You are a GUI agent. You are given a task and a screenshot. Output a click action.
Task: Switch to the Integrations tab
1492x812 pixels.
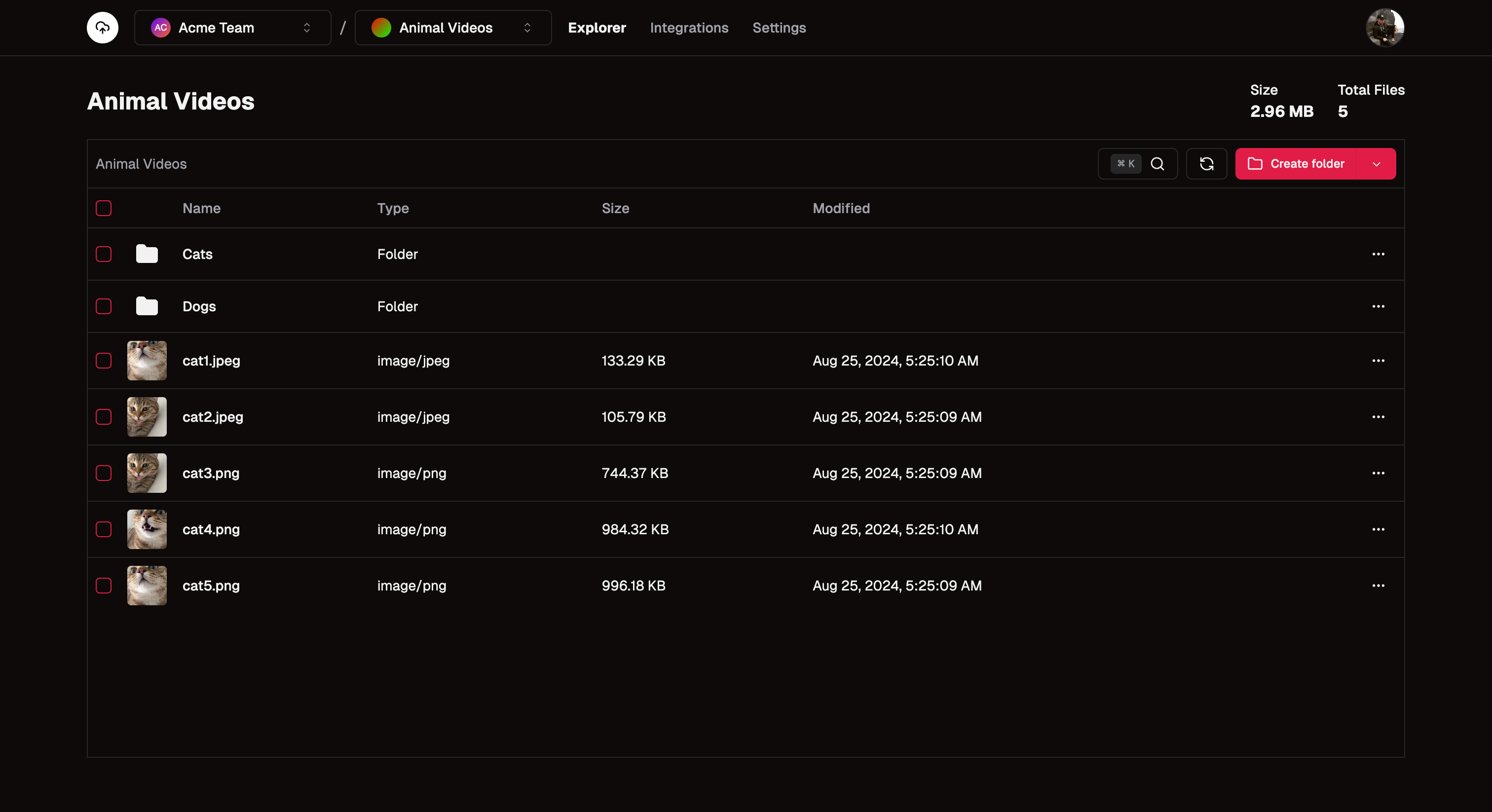tap(689, 27)
